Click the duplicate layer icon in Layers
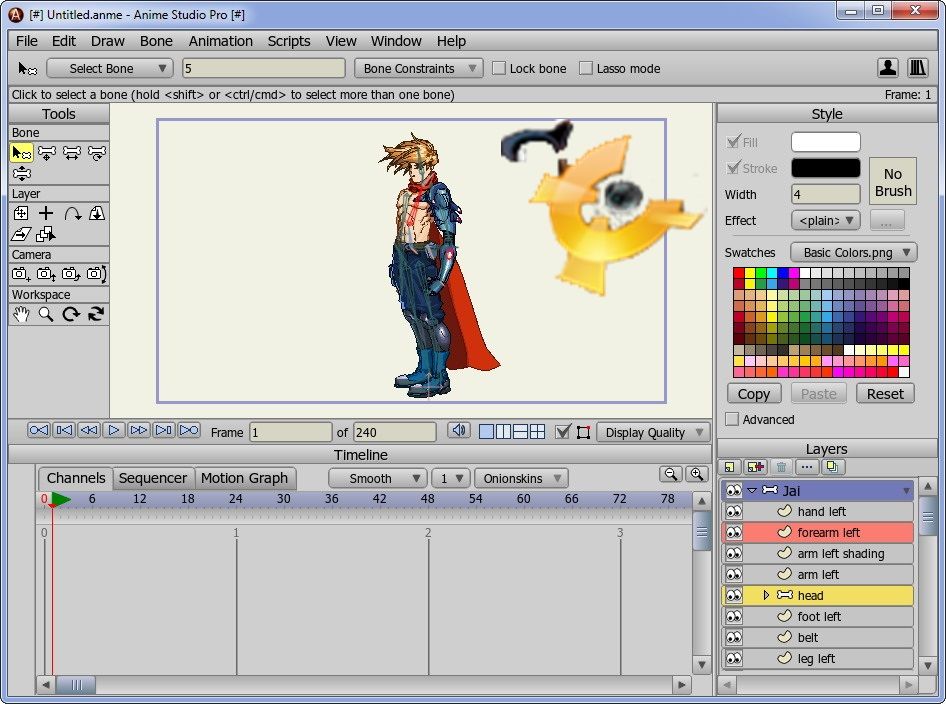946x704 pixels. point(833,467)
